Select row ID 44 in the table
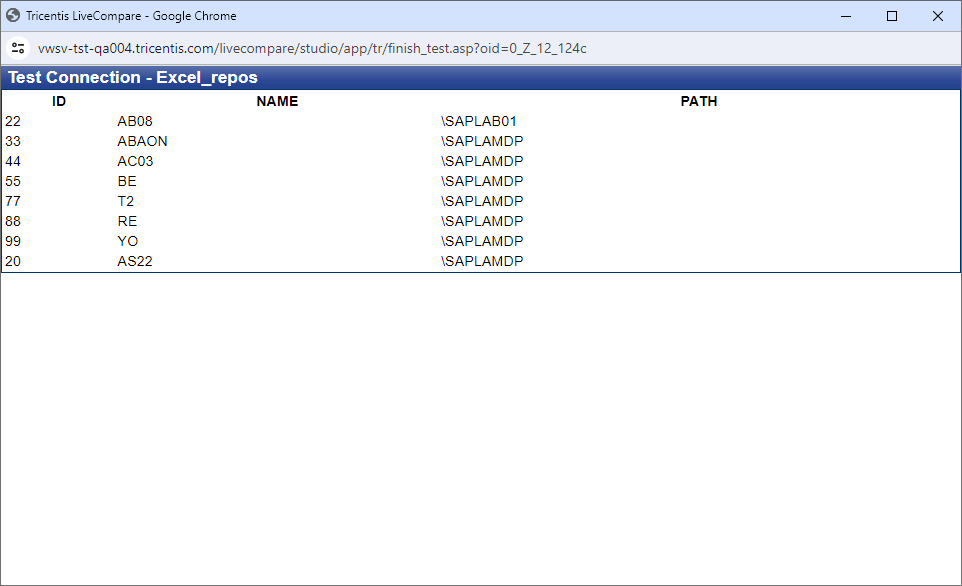 click(x=13, y=161)
